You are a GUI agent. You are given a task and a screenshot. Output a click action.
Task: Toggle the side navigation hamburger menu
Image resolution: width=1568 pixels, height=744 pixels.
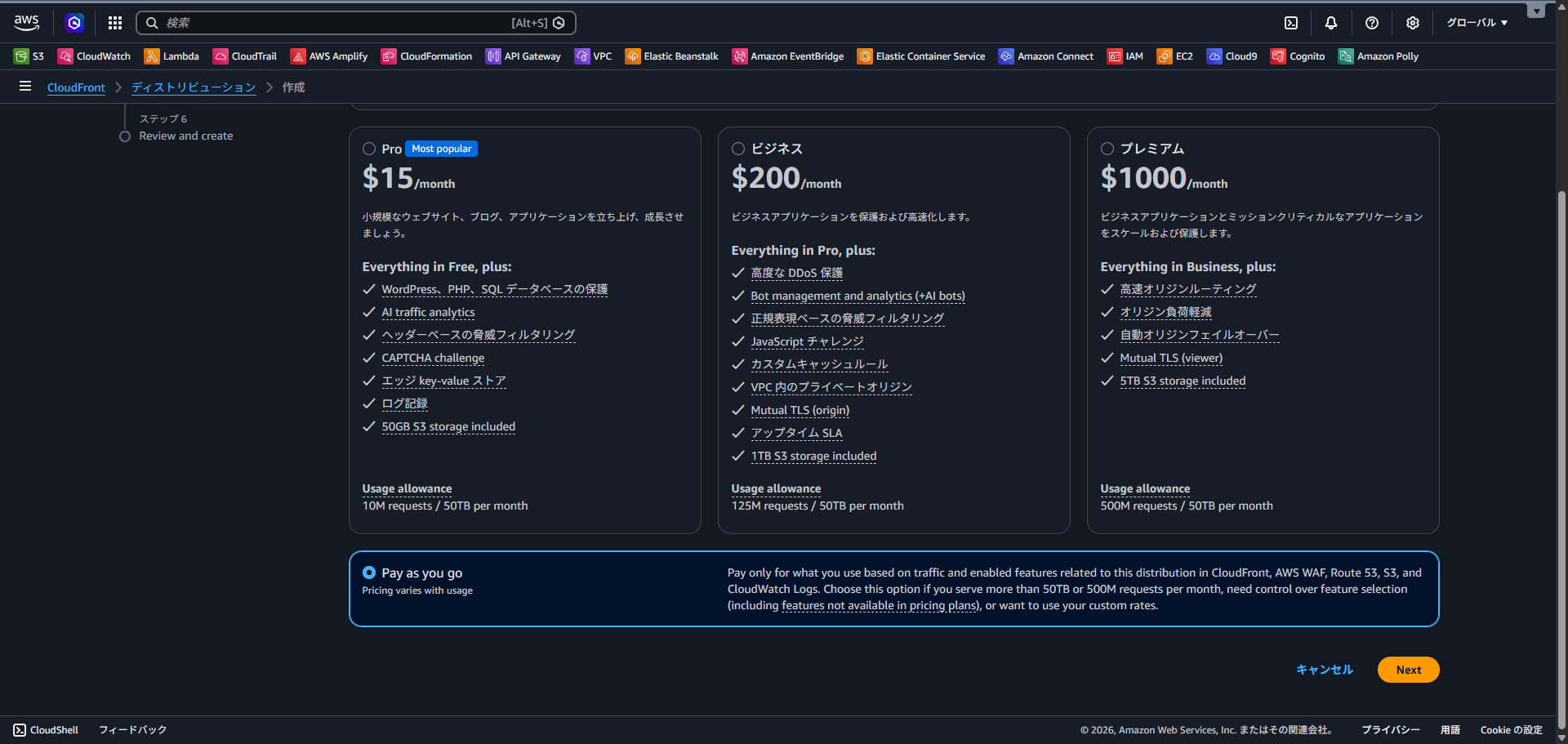25,86
